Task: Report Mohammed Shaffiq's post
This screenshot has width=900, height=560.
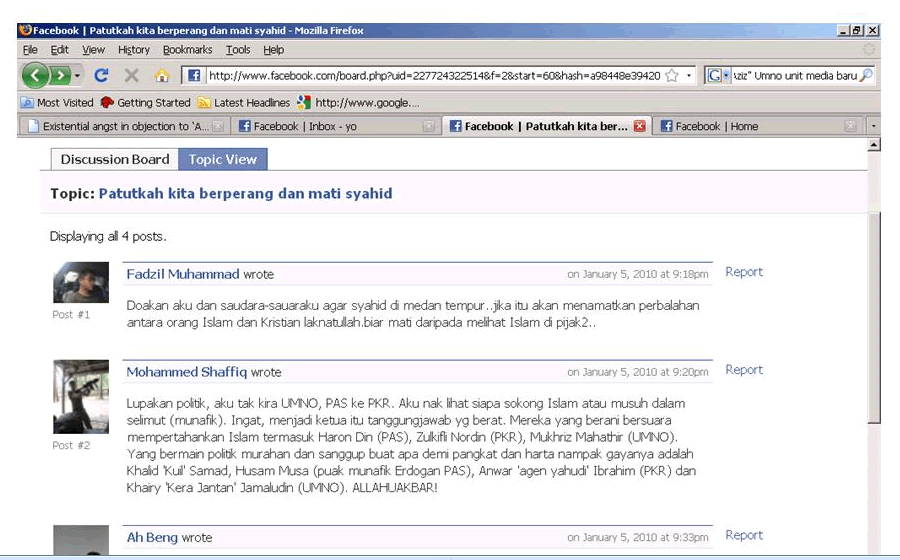Action: (744, 370)
